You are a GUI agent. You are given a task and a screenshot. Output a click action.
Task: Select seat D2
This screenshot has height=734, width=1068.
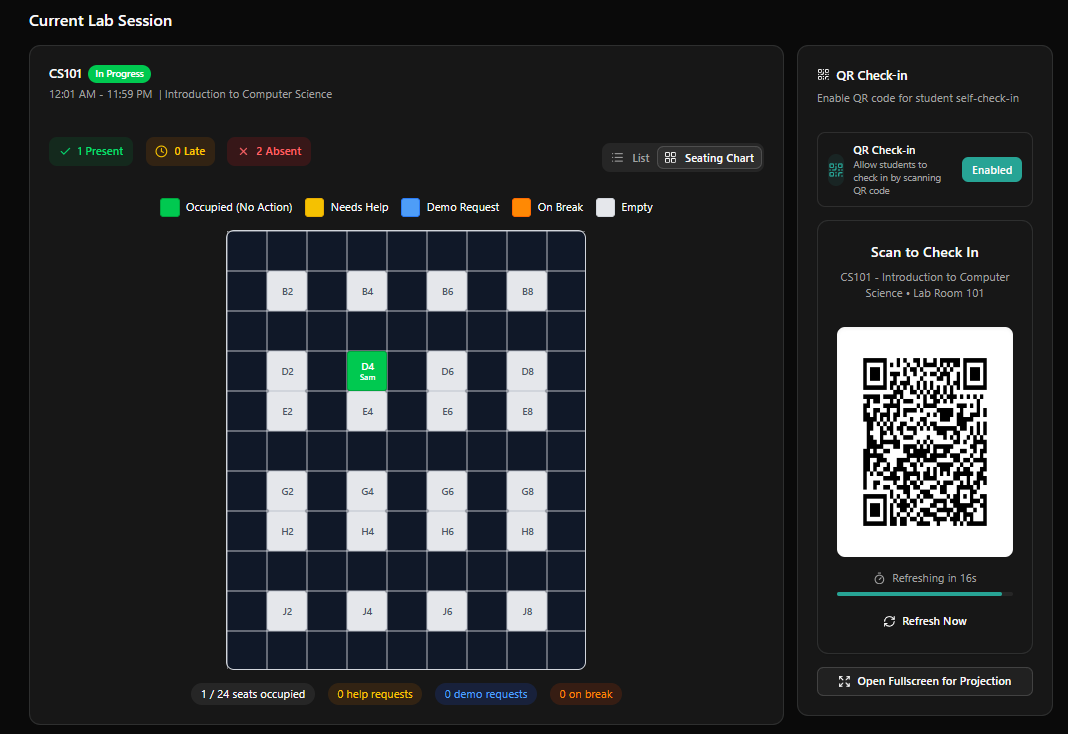click(287, 371)
